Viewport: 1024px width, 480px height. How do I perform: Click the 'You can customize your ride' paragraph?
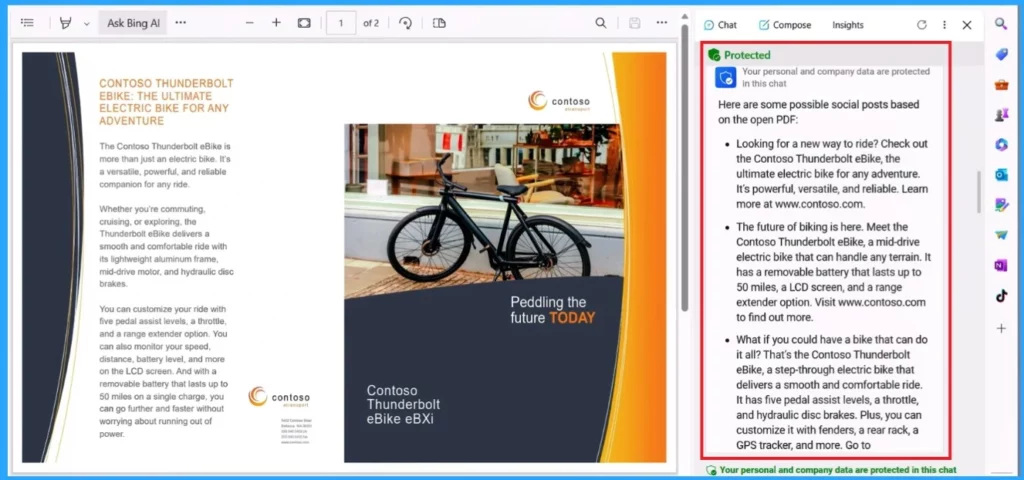164,371
